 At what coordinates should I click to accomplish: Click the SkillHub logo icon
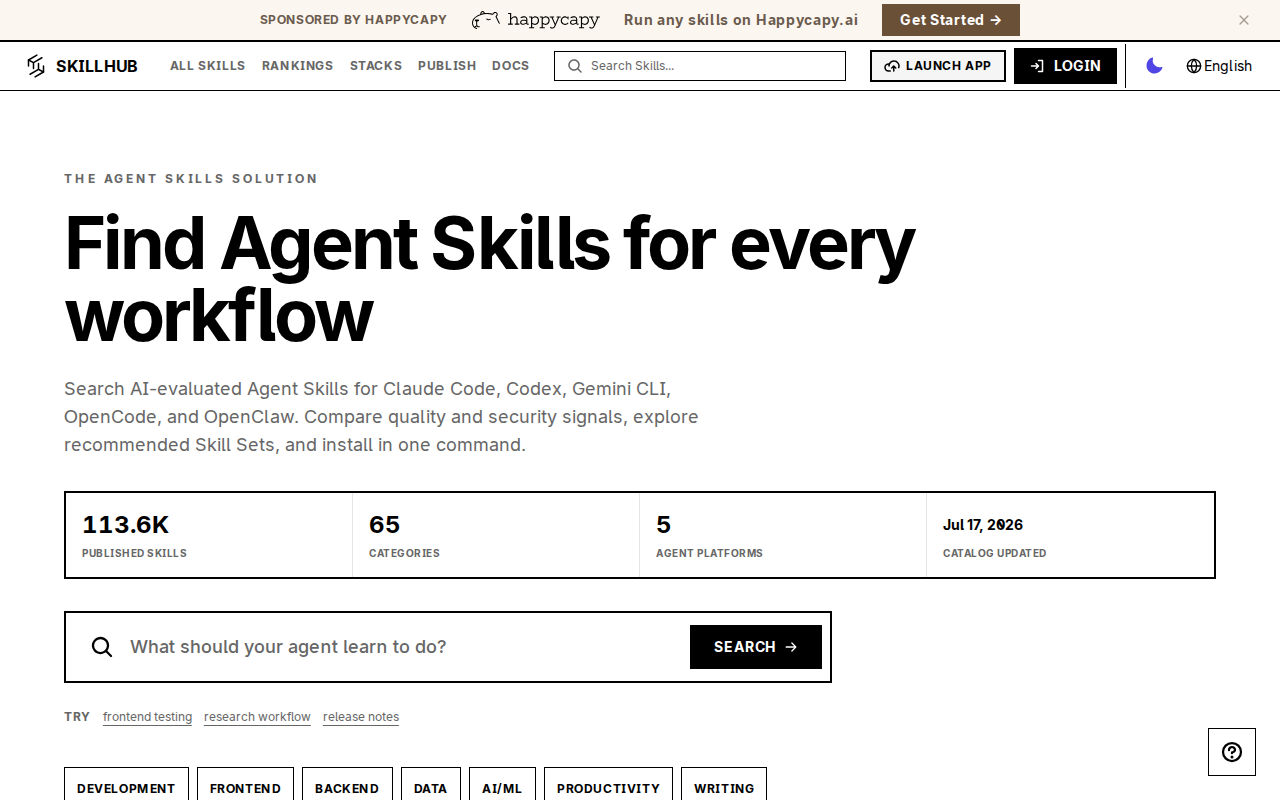pos(36,66)
